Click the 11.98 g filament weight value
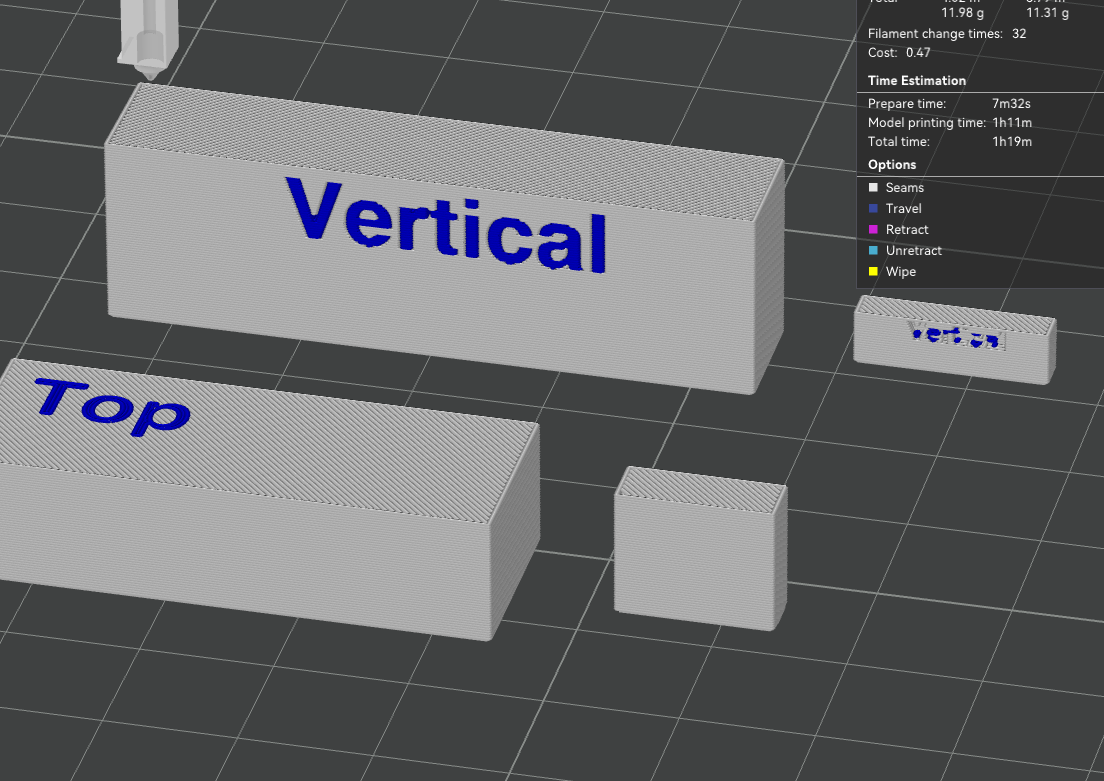This screenshot has height=781, width=1104. coord(962,13)
